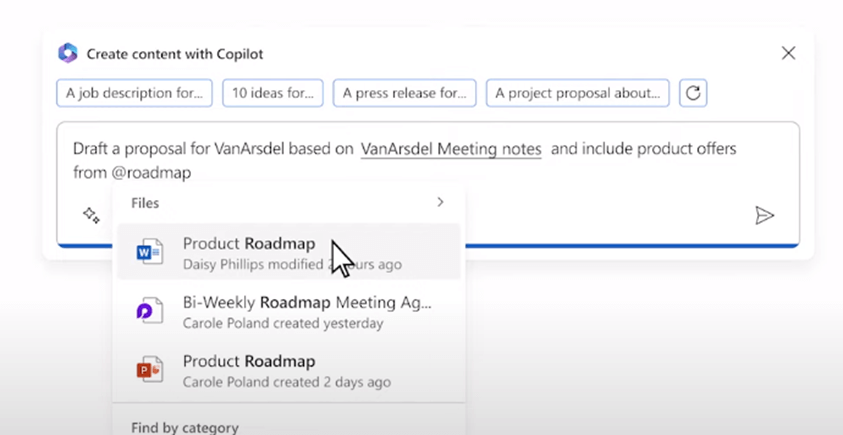The image size is (843, 435).
Task: Use the "A job description for..." suggestion
Action: [135, 93]
